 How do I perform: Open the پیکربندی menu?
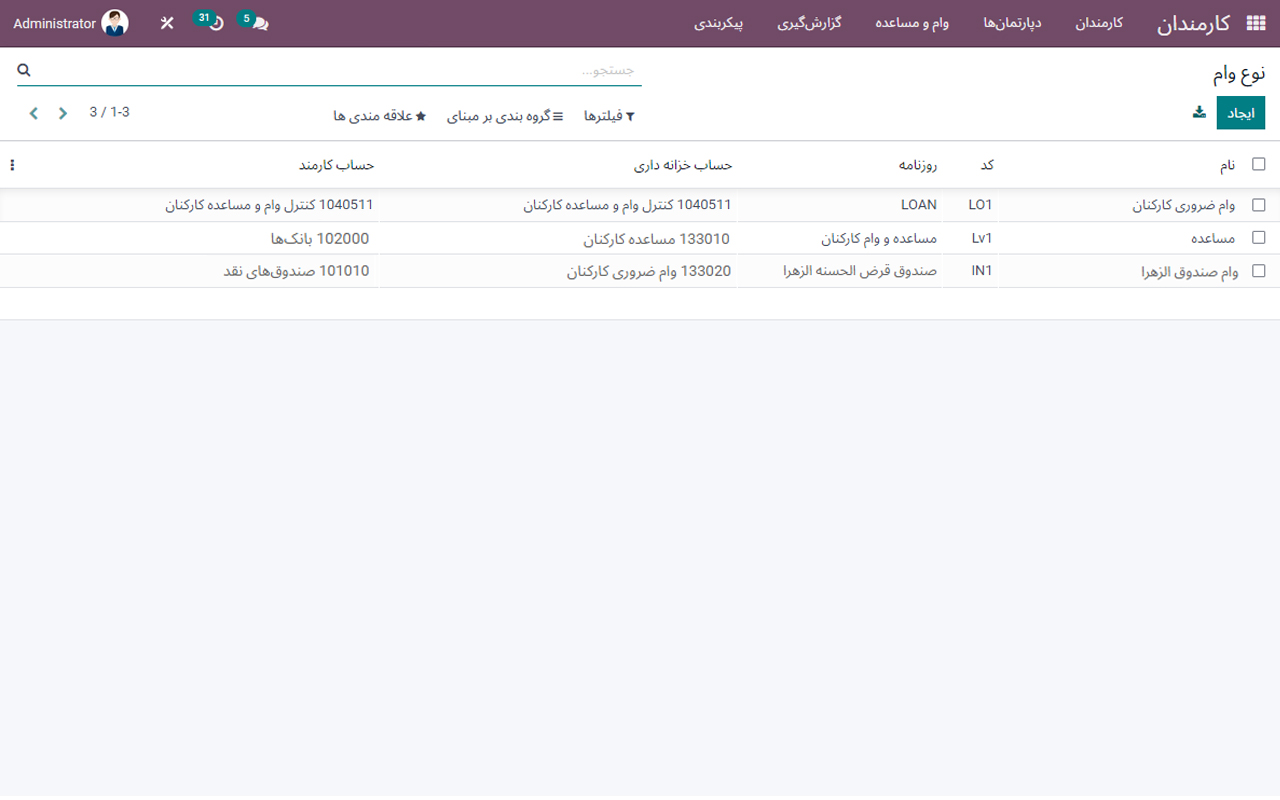[x=719, y=22]
